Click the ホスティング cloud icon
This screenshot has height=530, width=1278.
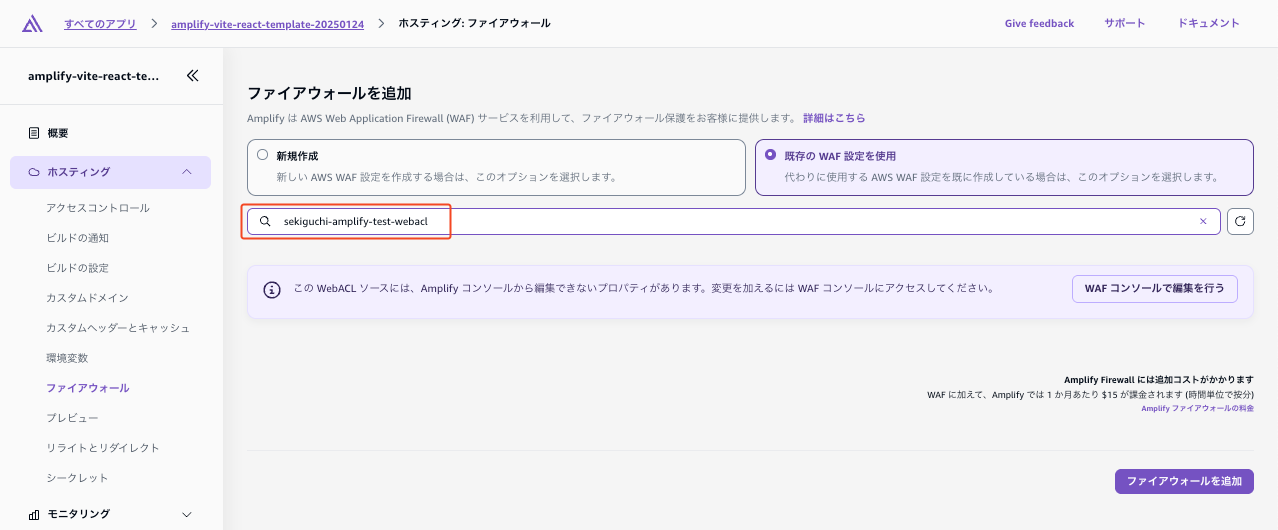(x=34, y=172)
